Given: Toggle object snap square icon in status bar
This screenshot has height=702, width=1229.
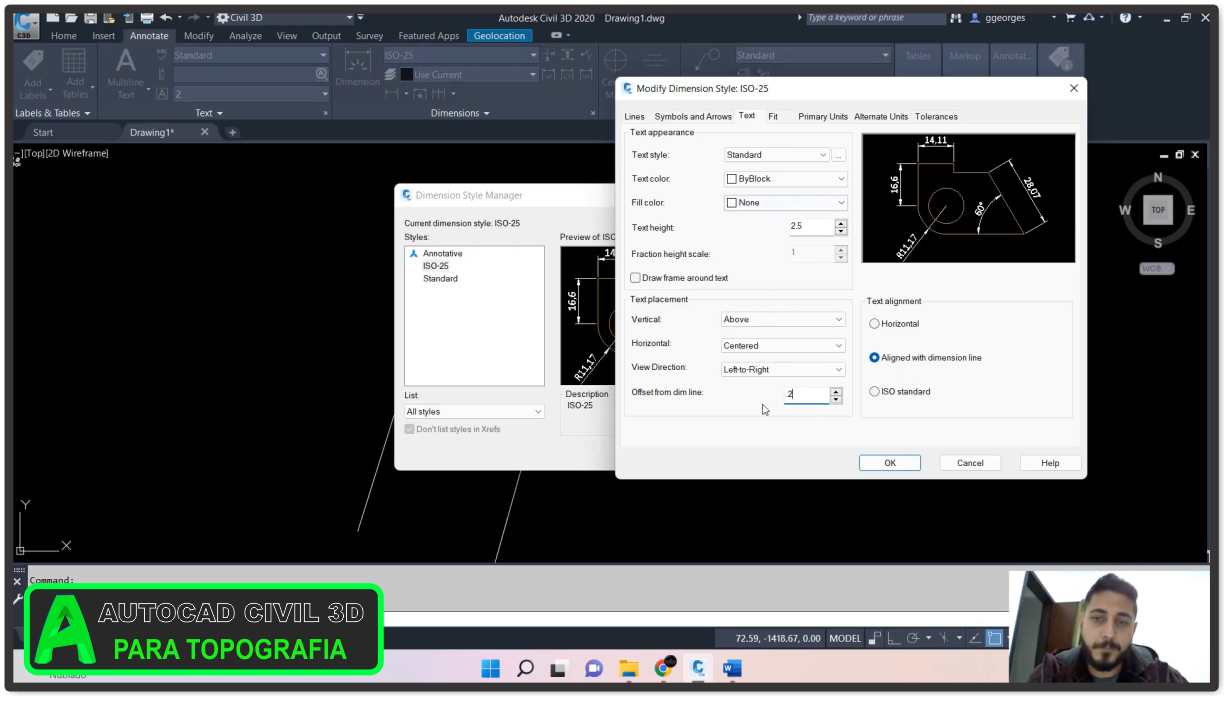Looking at the screenshot, I should point(994,638).
